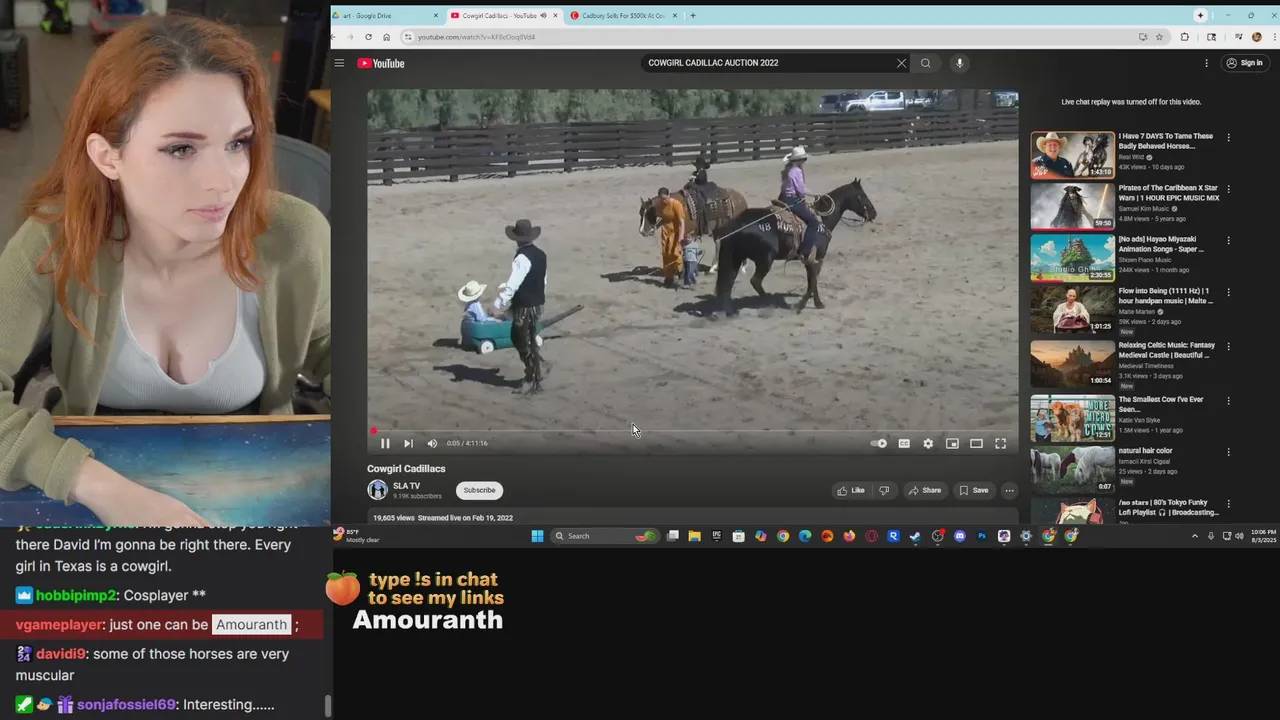
Task: Open options for Smallest Cow video
Action: point(1228,400)
